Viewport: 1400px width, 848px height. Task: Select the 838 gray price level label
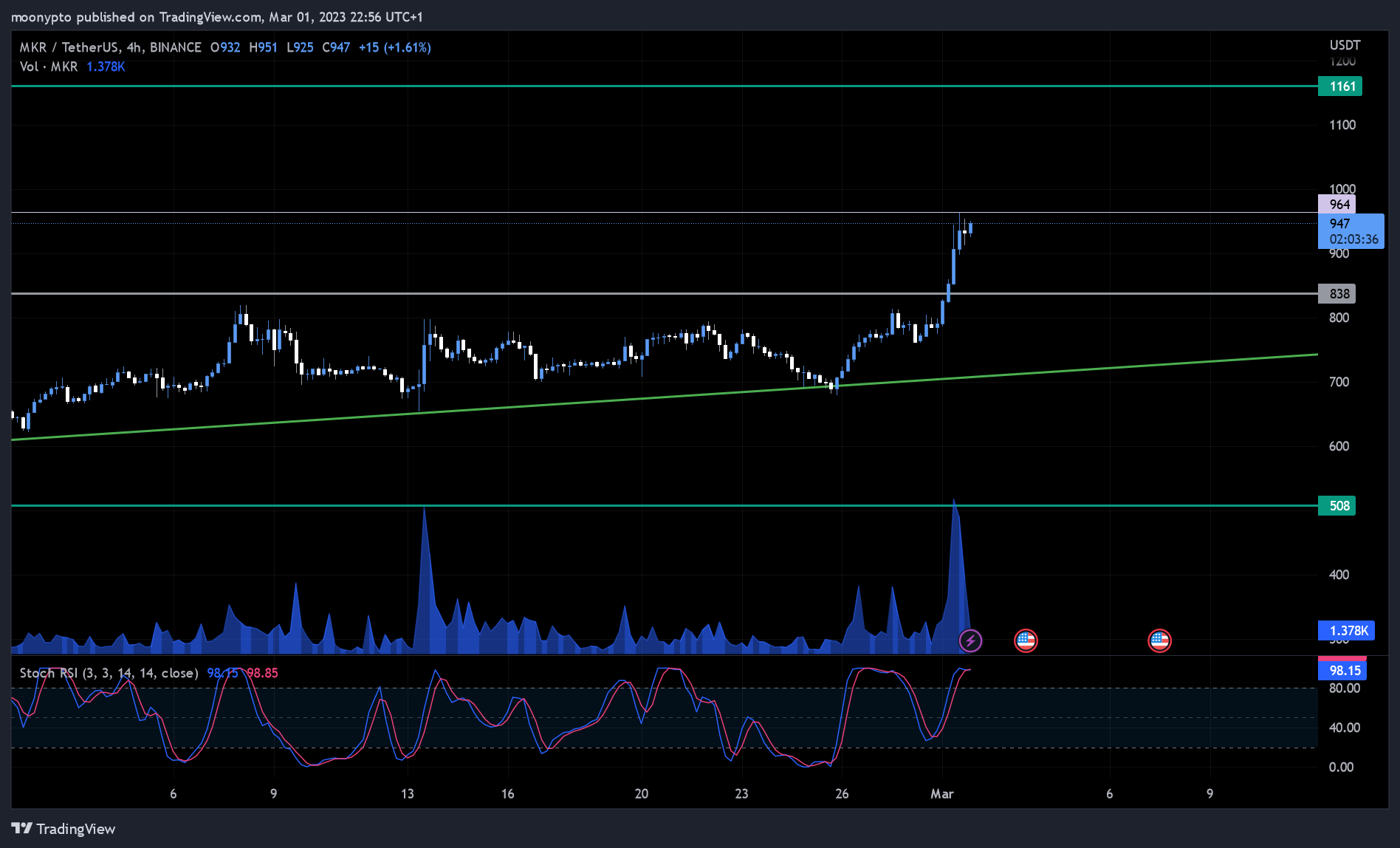1337,294
